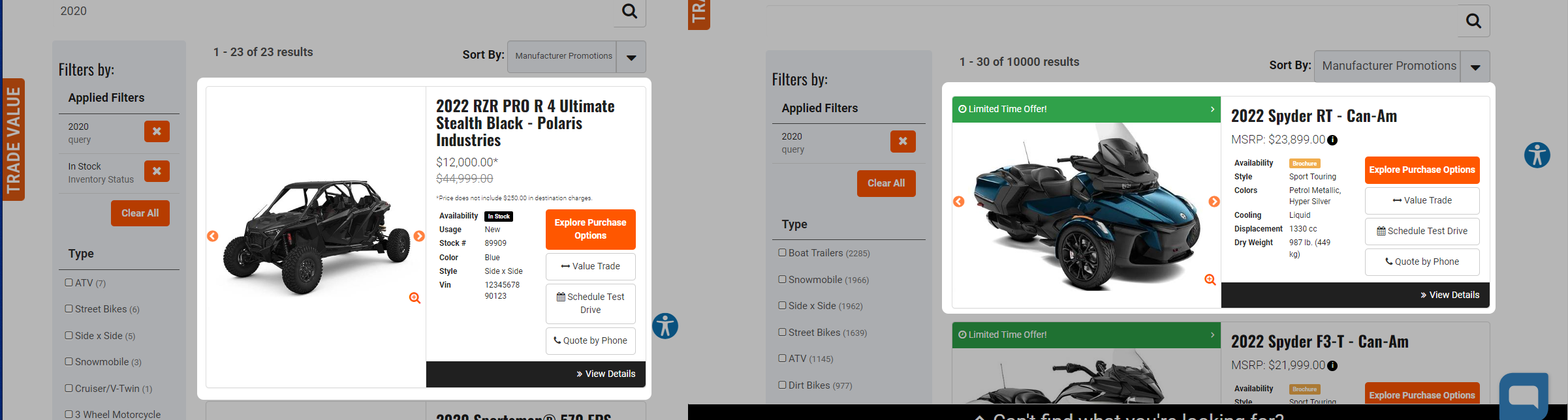1568x420 pixels.
Task: Check the Cruiser/V-Twin (1) filter
Action: tap(69, 388)
